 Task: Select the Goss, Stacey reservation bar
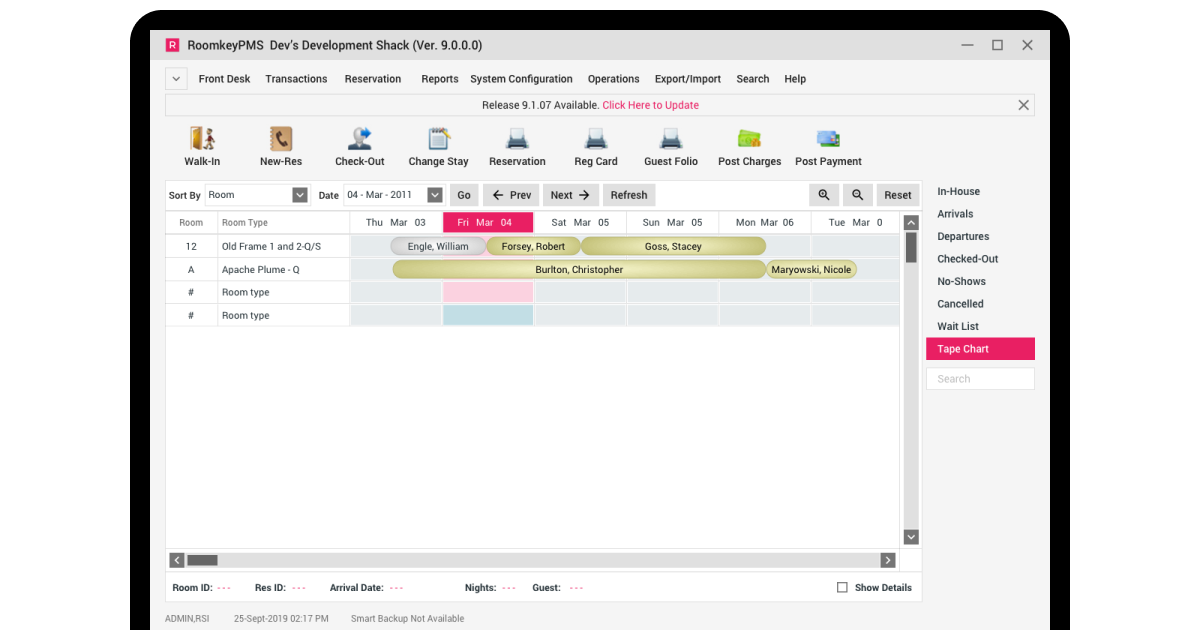[673, 246]
